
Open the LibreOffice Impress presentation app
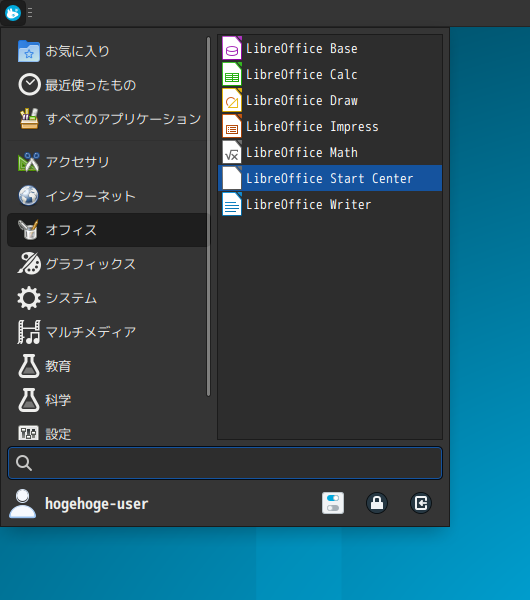(330, 127)
